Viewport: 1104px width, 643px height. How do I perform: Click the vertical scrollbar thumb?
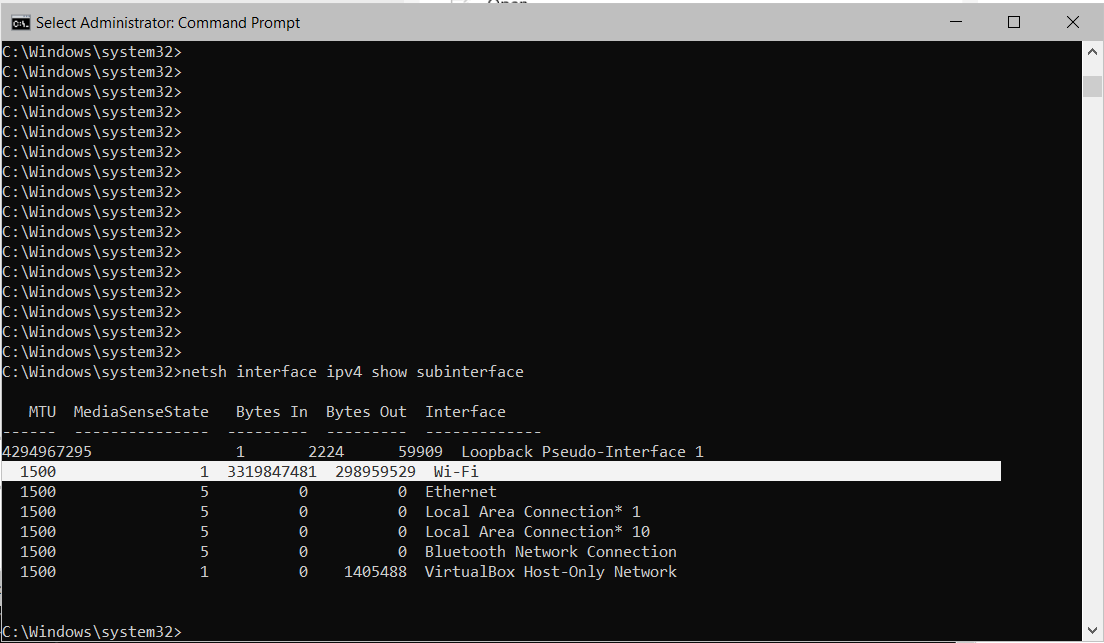click(1092, 86)
